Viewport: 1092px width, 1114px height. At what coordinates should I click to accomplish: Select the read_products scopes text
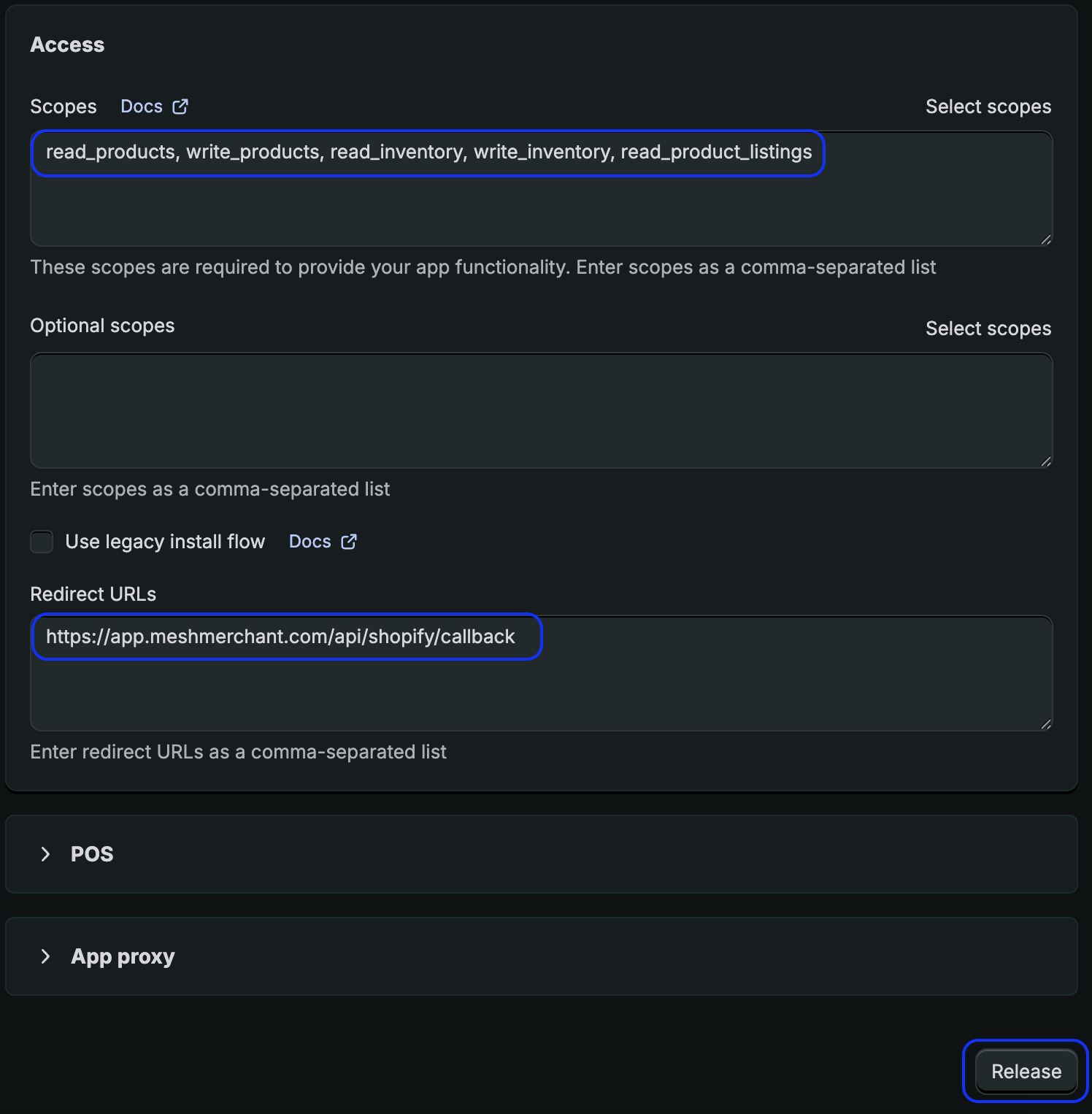[x=429, y=152]
